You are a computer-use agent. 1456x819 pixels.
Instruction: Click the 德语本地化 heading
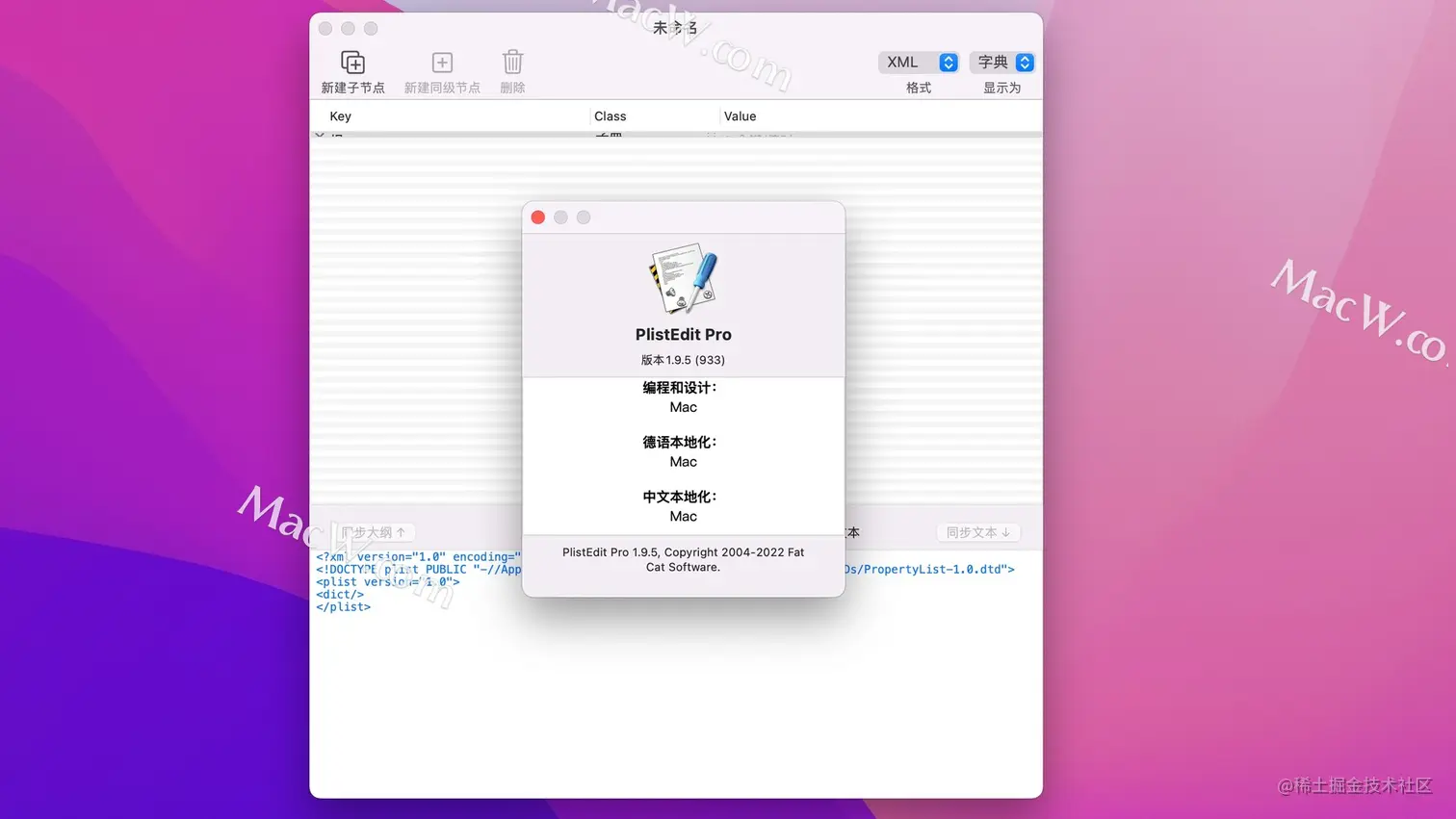pyautogui.click(x=680, y=443)
